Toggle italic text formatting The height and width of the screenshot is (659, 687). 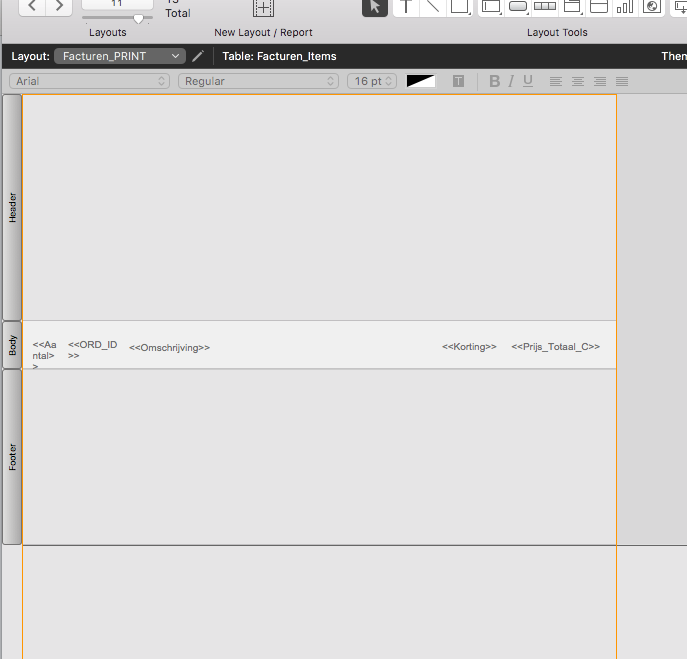tap(511, 81)
